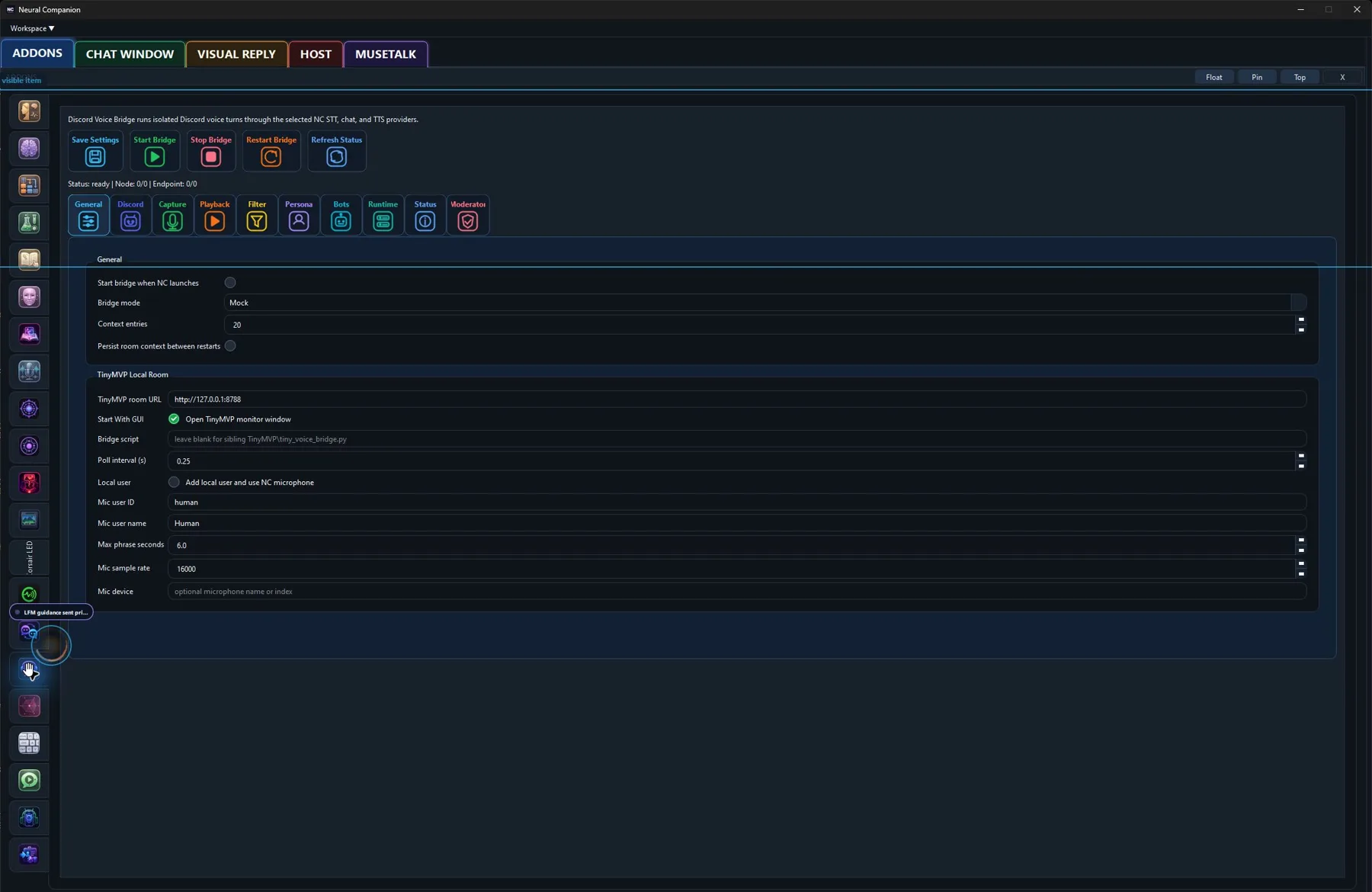Open the Corsair LED addon
Viewport: 1372px width, 892px height.
(x=29, y=557)
